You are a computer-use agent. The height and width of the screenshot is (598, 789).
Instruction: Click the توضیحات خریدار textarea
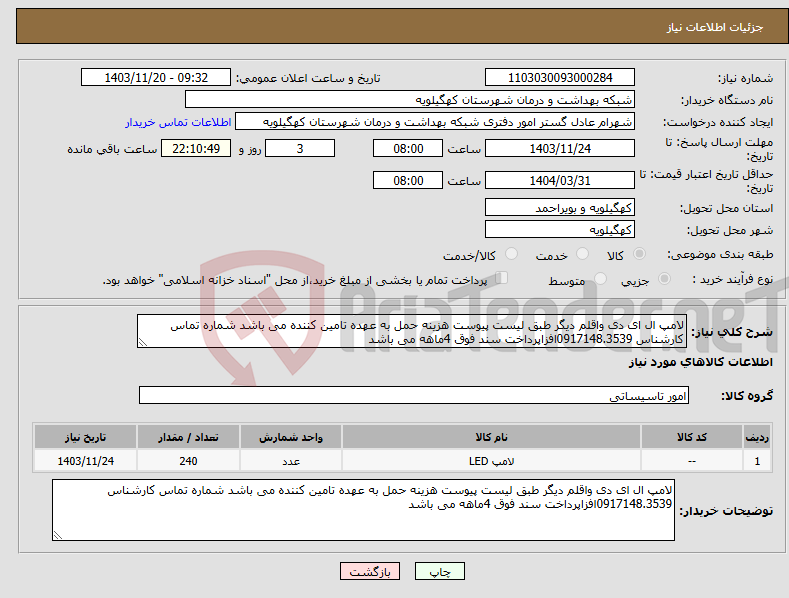click(363, 510)
